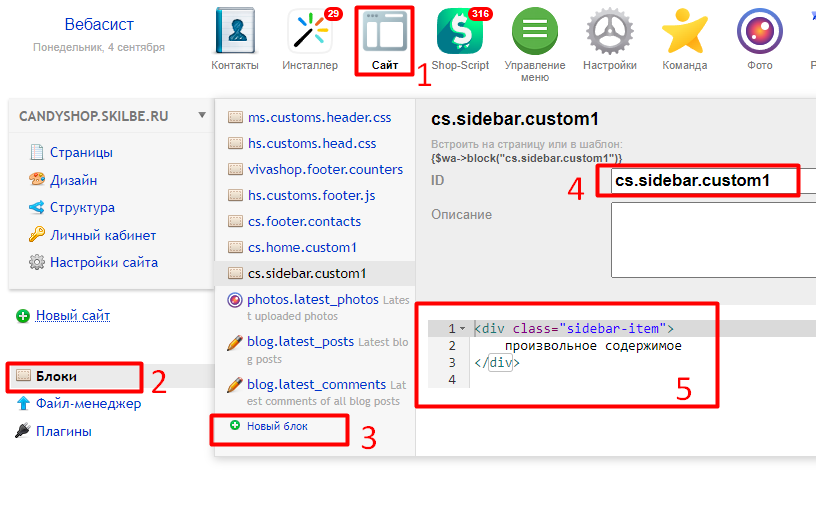Select the photos.latest_photos block
The width and height of the screenshot is (816, 520).
pos(313,299)
